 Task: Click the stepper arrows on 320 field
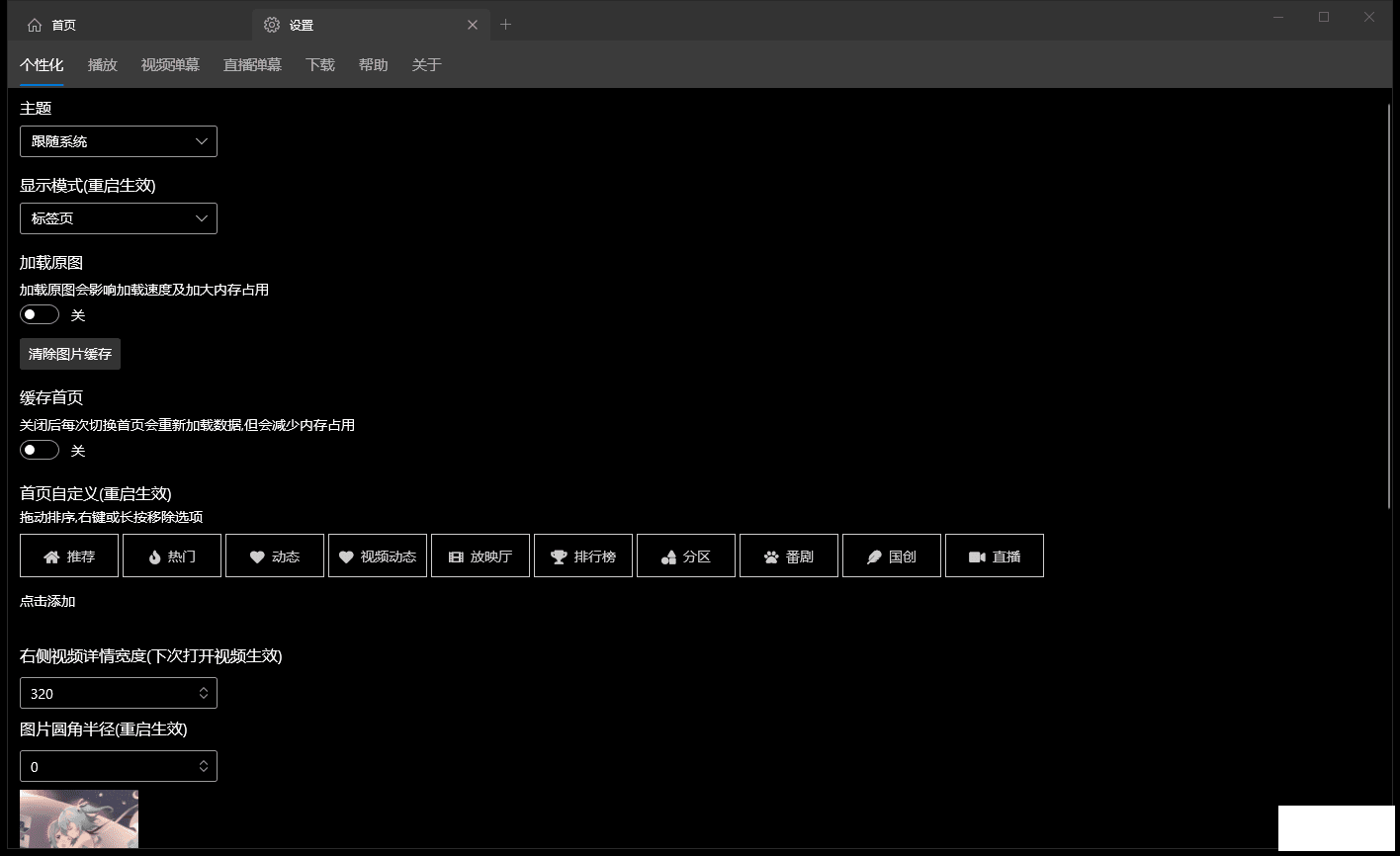click(x=204, y=693)
